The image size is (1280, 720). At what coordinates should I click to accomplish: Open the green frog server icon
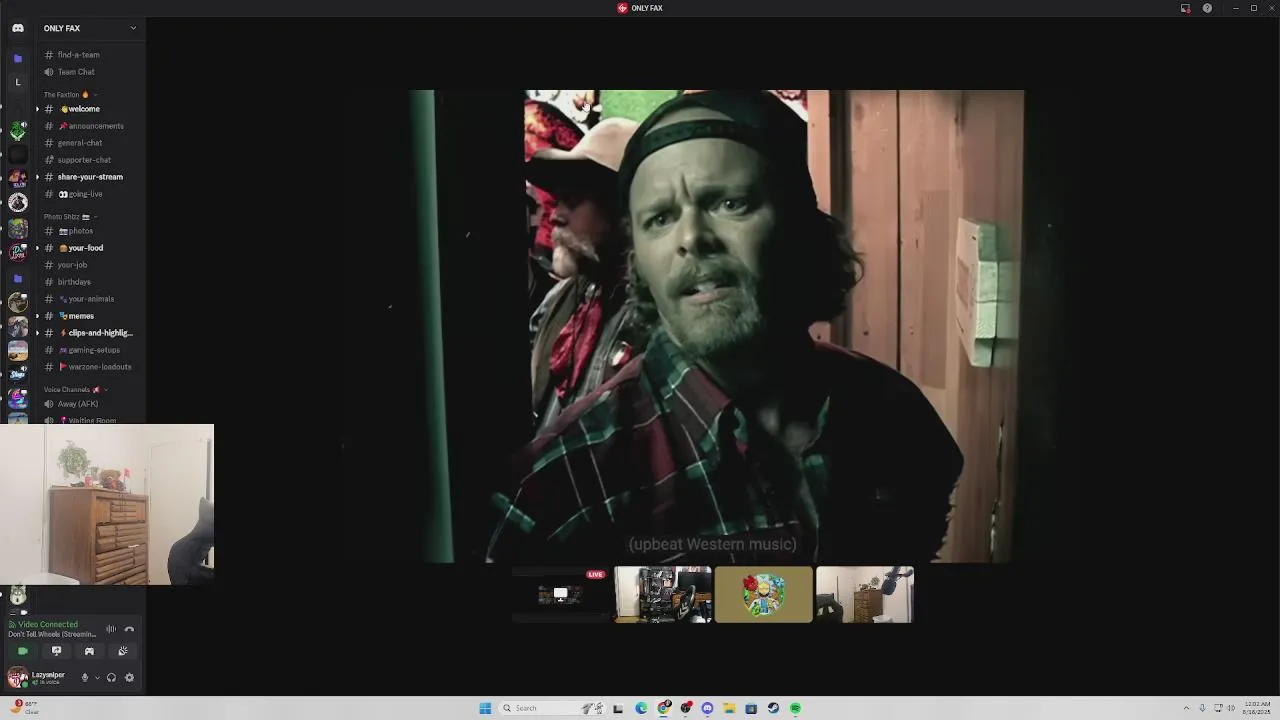click(18, 130)
